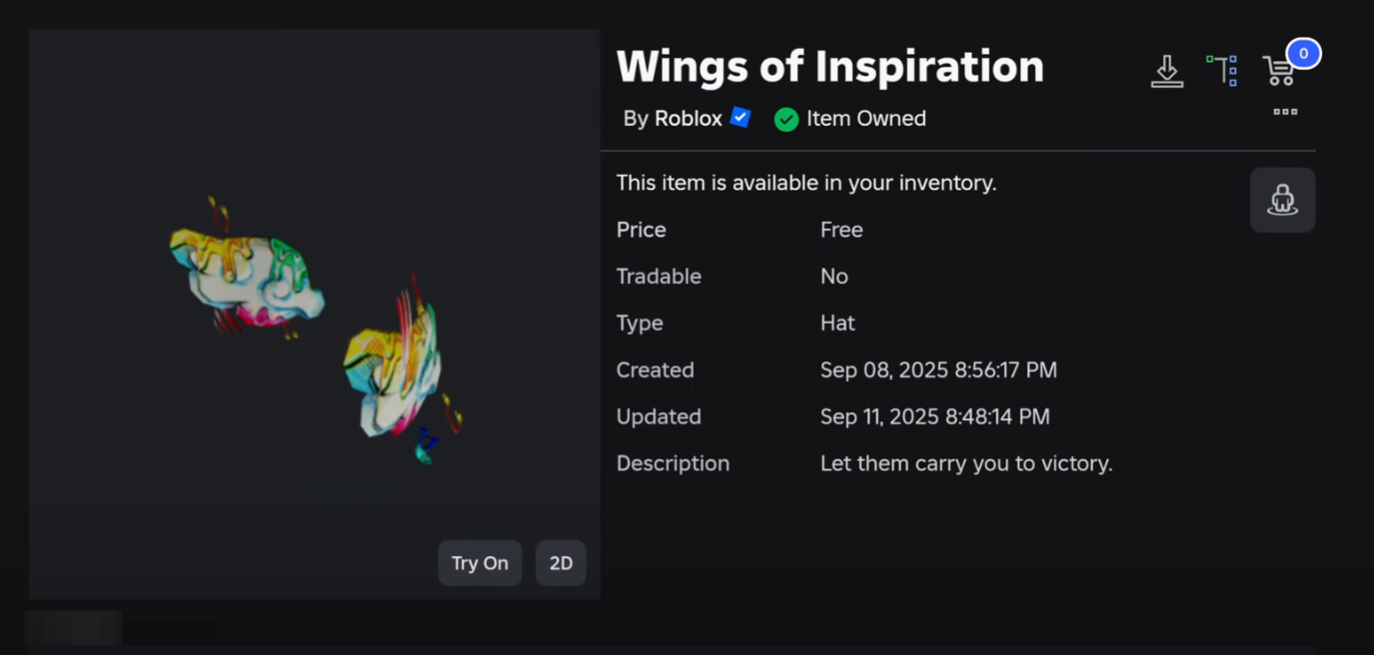Click the Hat type value
The width and height of the screenshot is (1374, 655).
(x=837, y=323)
